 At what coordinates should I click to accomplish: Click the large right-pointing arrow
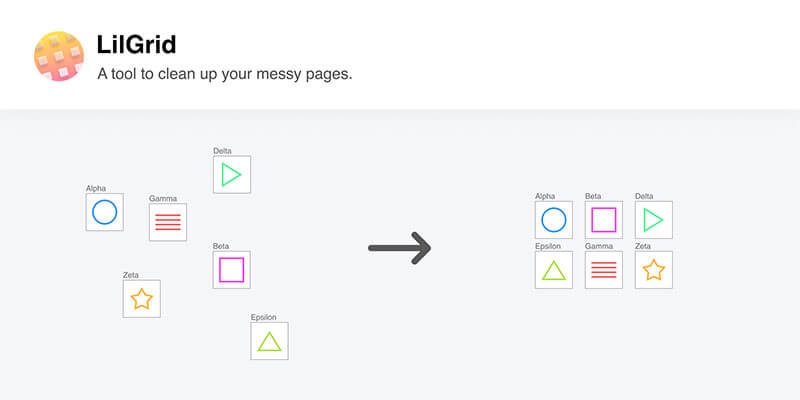tap(399, 248)
